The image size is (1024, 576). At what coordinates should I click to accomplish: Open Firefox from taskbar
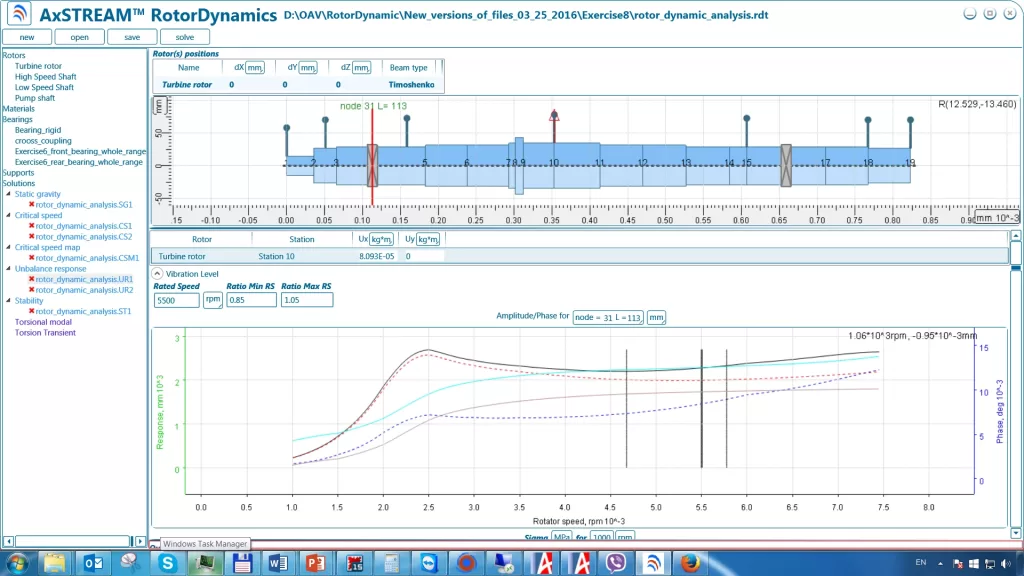coord(690,563)
